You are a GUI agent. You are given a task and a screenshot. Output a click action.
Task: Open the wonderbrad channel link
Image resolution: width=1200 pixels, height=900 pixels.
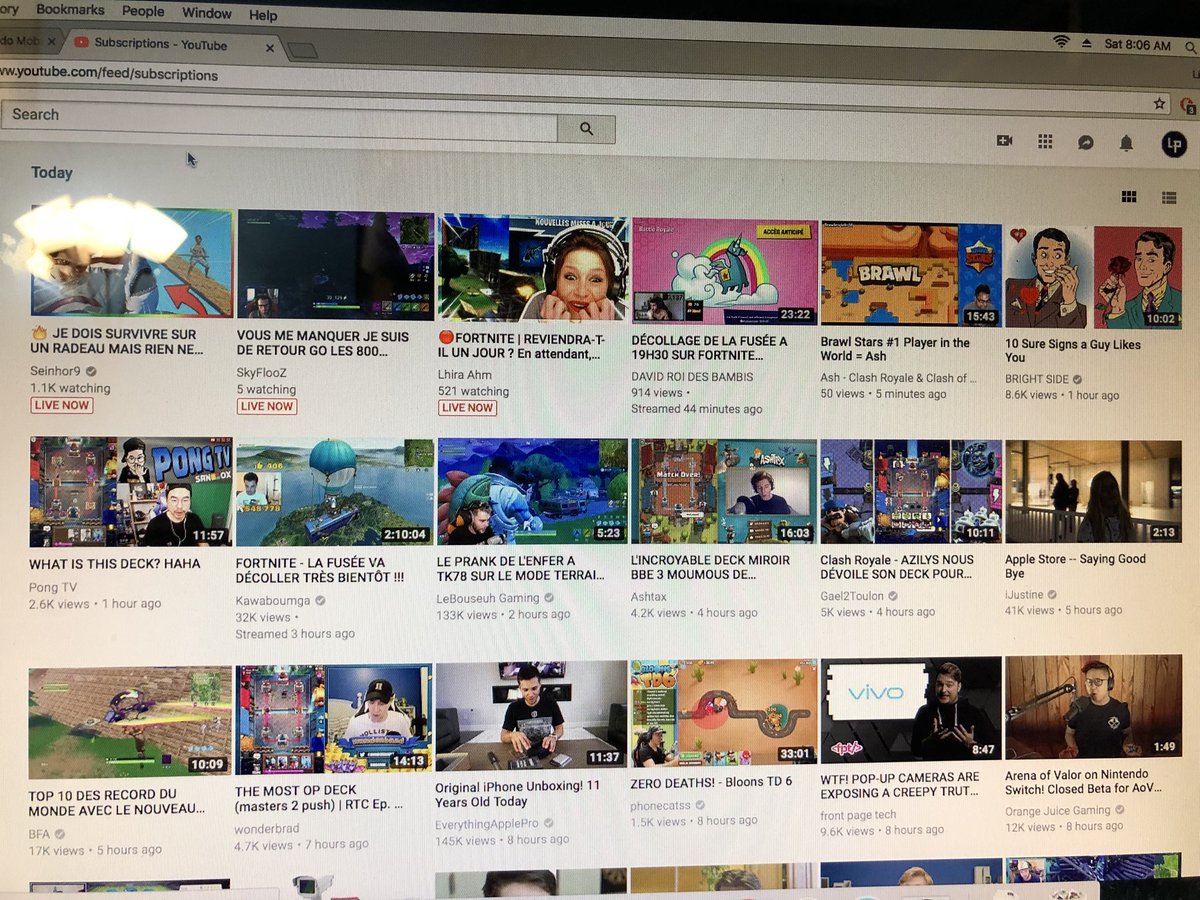(268, 829)
